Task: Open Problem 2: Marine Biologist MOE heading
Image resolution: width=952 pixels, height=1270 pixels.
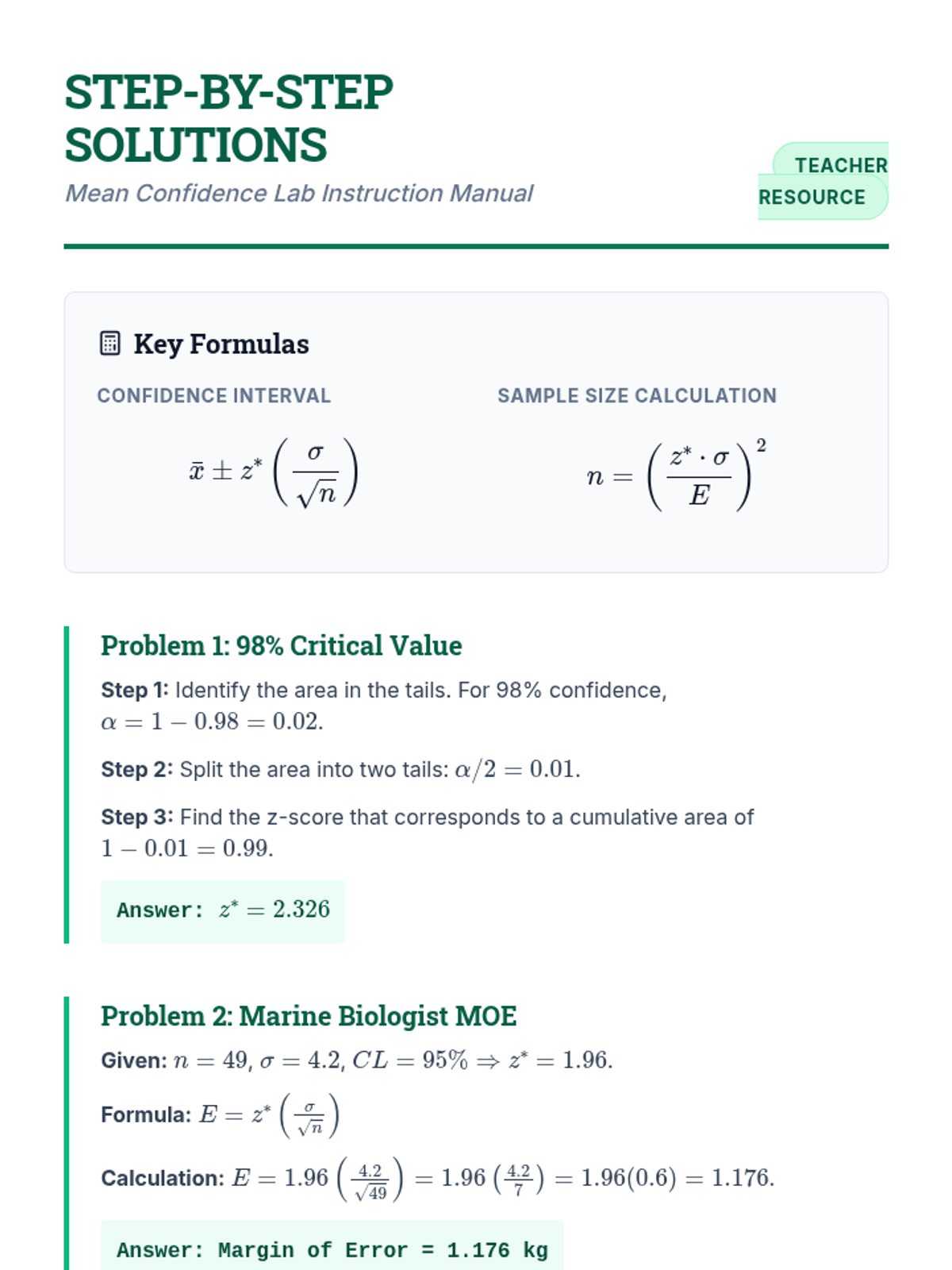Action: pyautogui.click(x=309, y=1016)
